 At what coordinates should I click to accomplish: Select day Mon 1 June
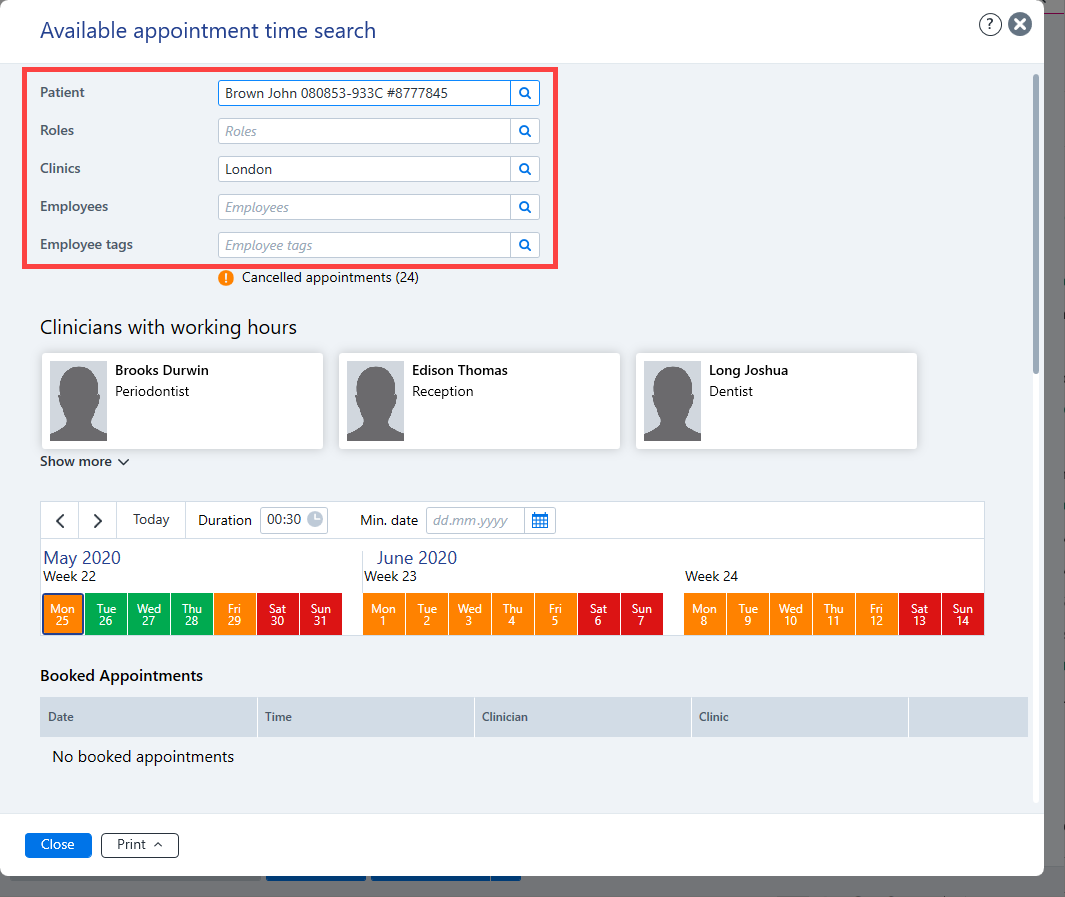coord(384,615)
